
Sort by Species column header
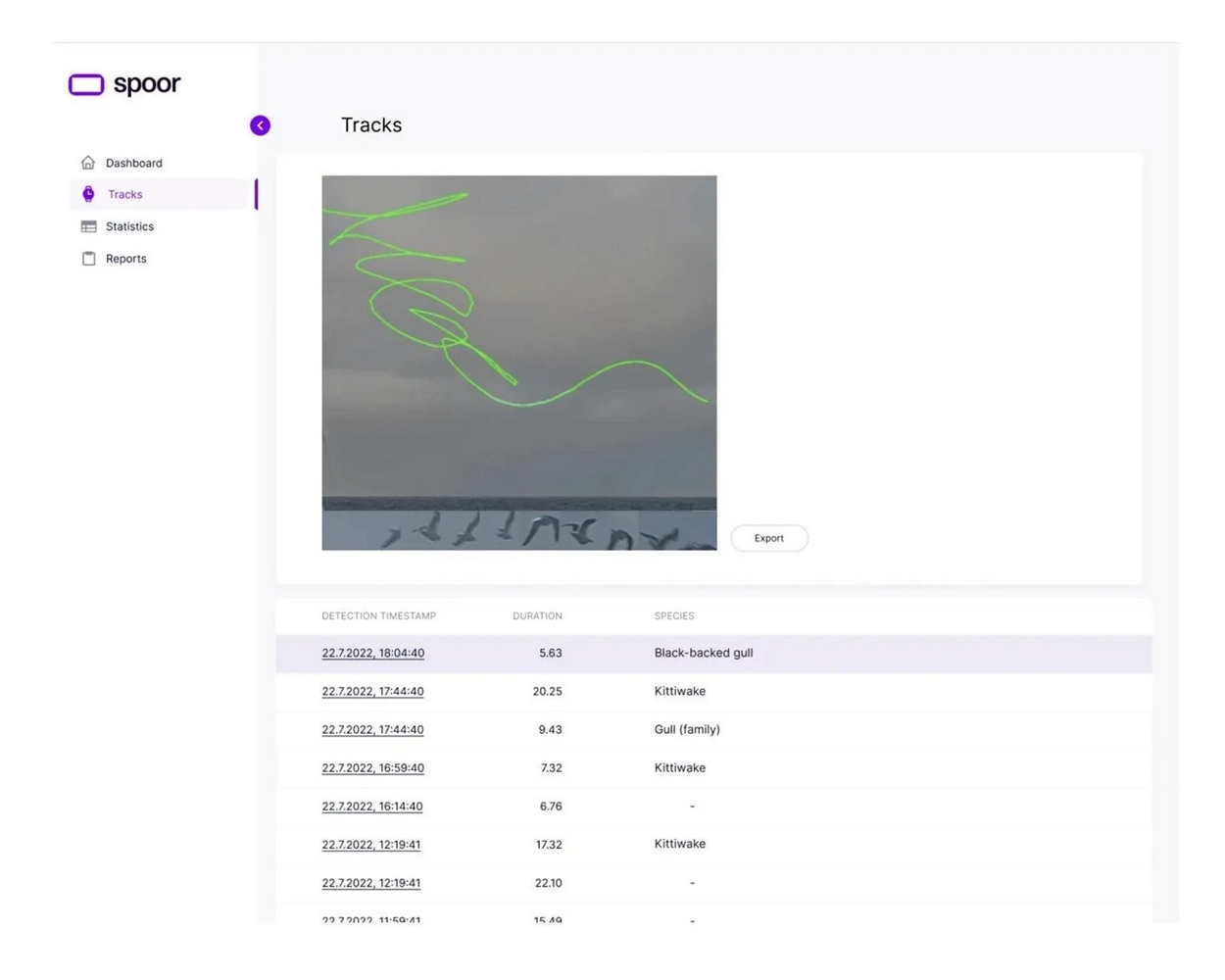coord(673,616)
